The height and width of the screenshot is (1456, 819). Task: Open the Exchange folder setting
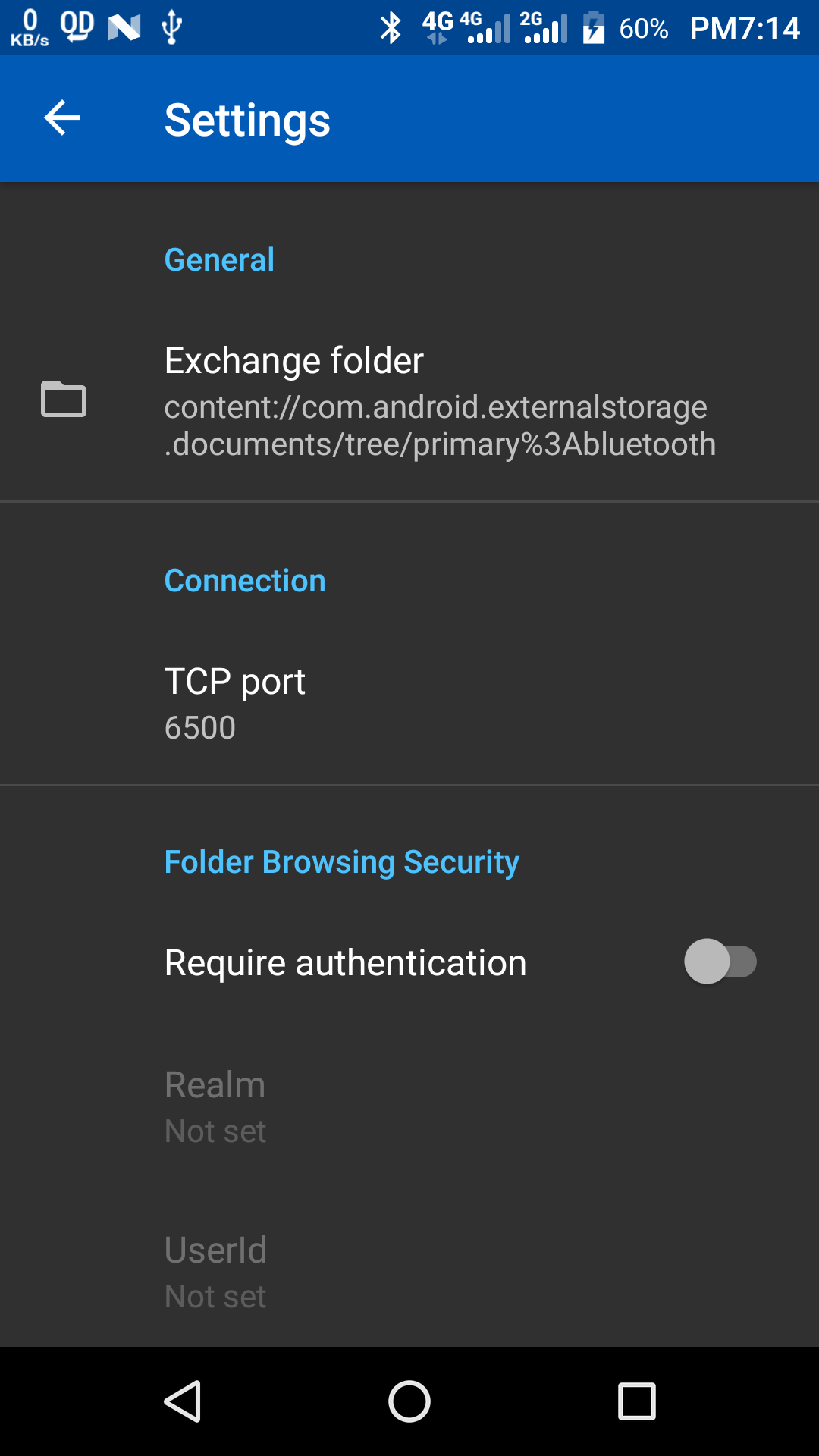[440, 402]
